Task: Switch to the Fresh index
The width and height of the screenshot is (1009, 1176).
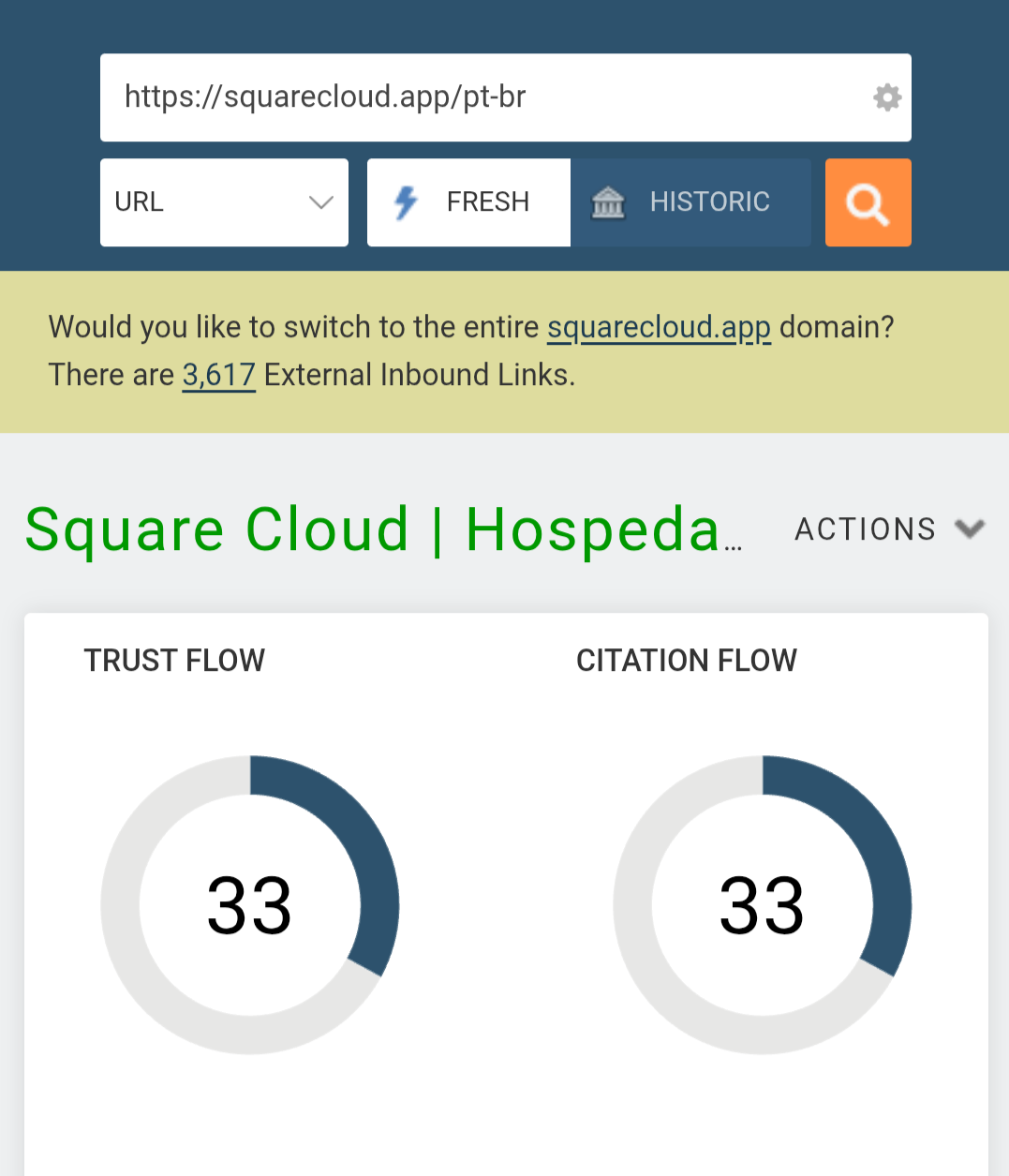Action: pos(468,202)
